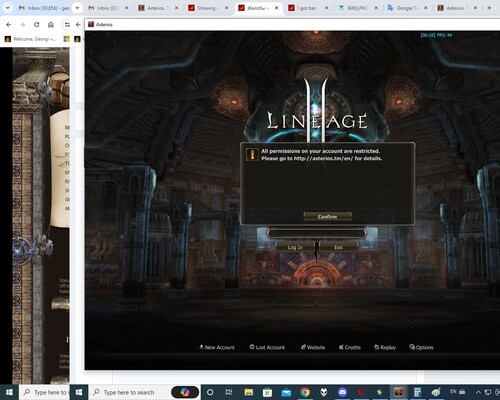Open the game Options menu
The height and width of the screenshot is (400, 500).
pos(421,347)
